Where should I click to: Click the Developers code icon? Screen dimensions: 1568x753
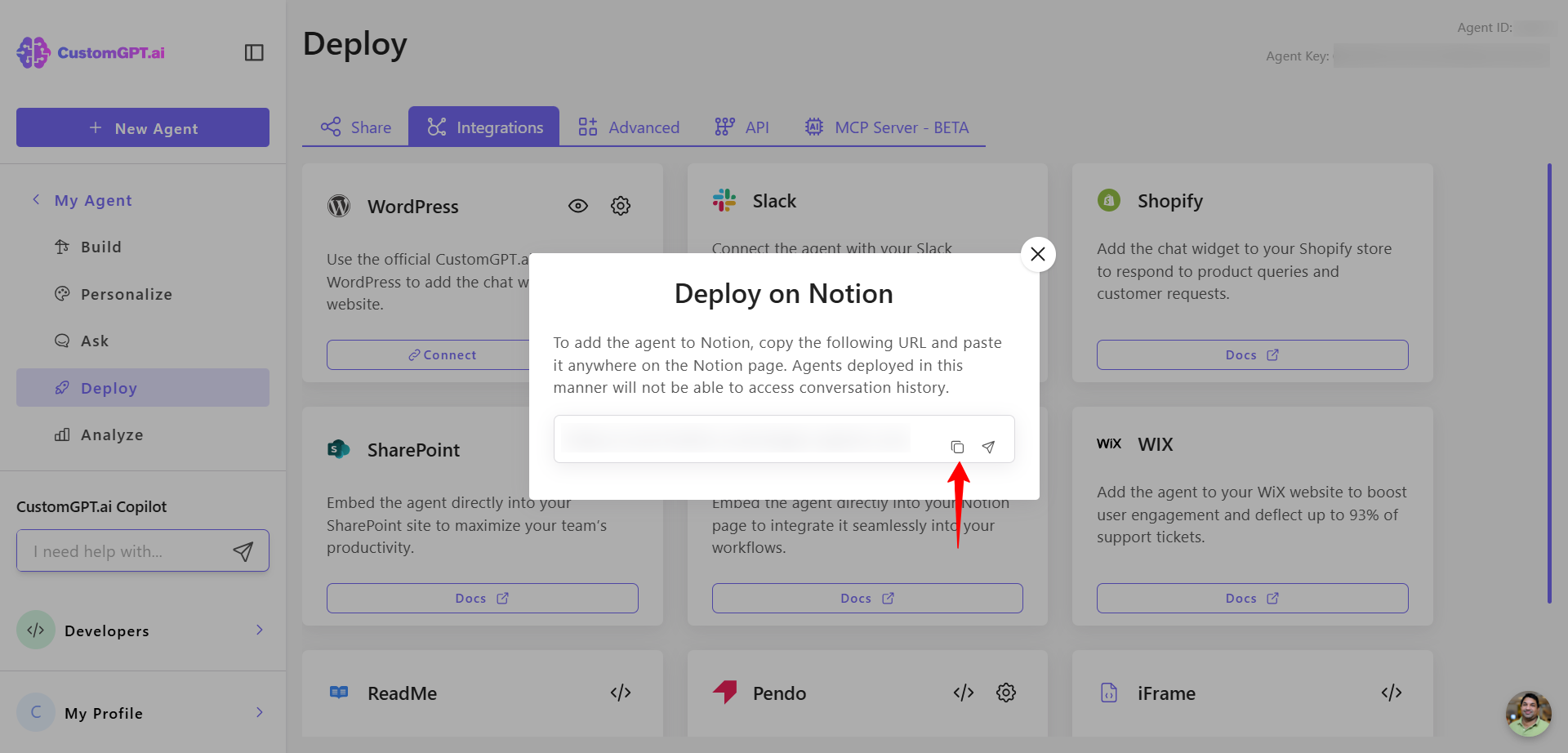[36, 630]
